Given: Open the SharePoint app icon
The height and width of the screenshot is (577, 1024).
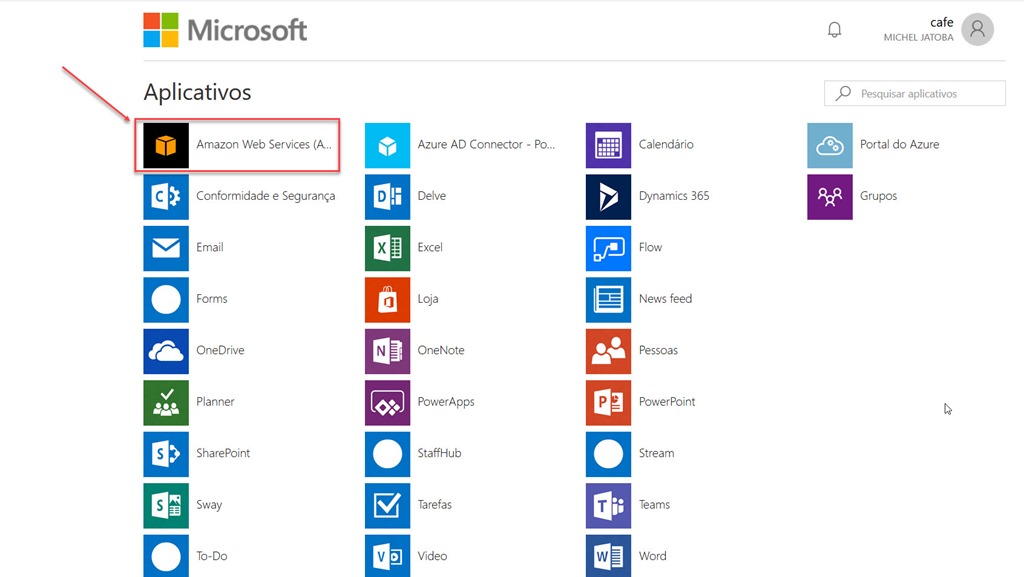Looking at the screenshot, I should pos(166,454).
